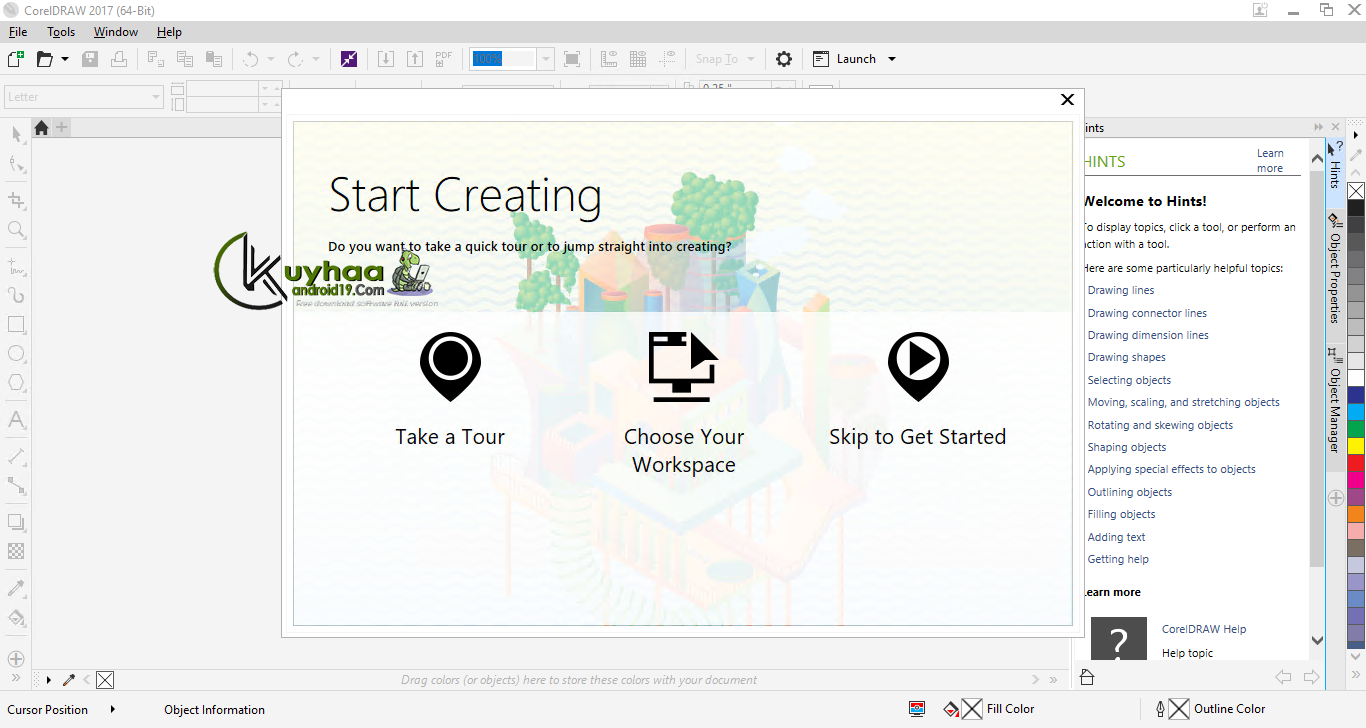Pick the red swatch in color palette
This screenshot has height=728, width=1366.
pos(1356,463)
